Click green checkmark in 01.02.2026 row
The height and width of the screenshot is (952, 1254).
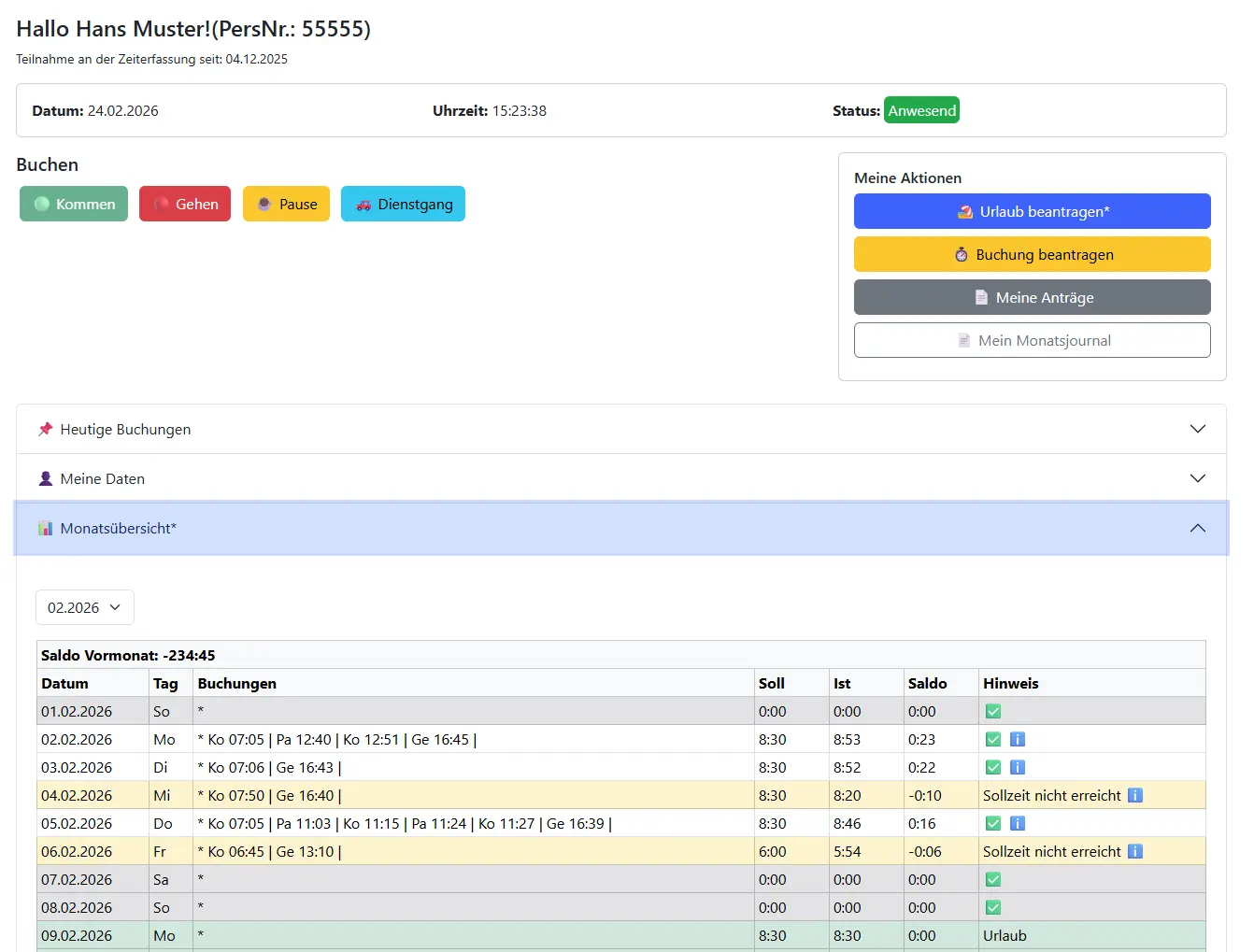(x=993, y=711)
